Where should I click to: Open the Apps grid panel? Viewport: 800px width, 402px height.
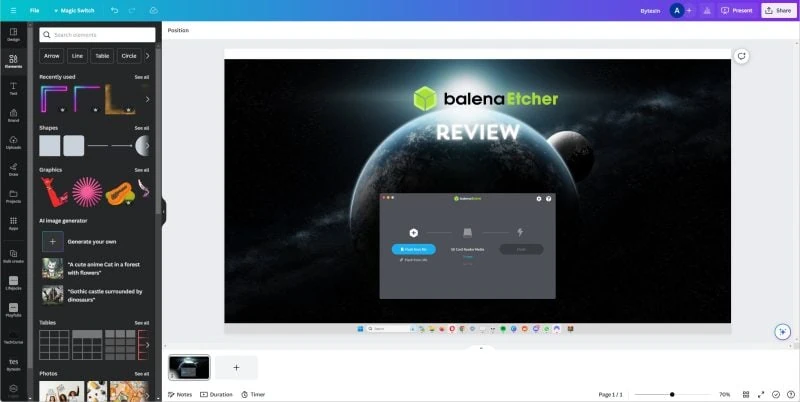13,224
